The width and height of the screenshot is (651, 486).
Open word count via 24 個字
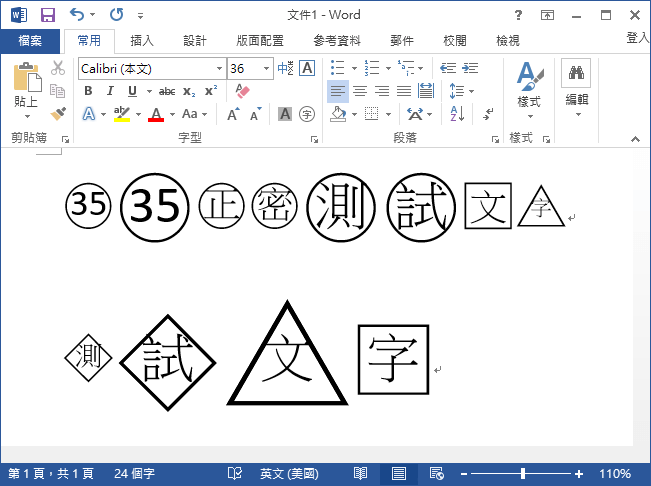(x=135, y=474)
